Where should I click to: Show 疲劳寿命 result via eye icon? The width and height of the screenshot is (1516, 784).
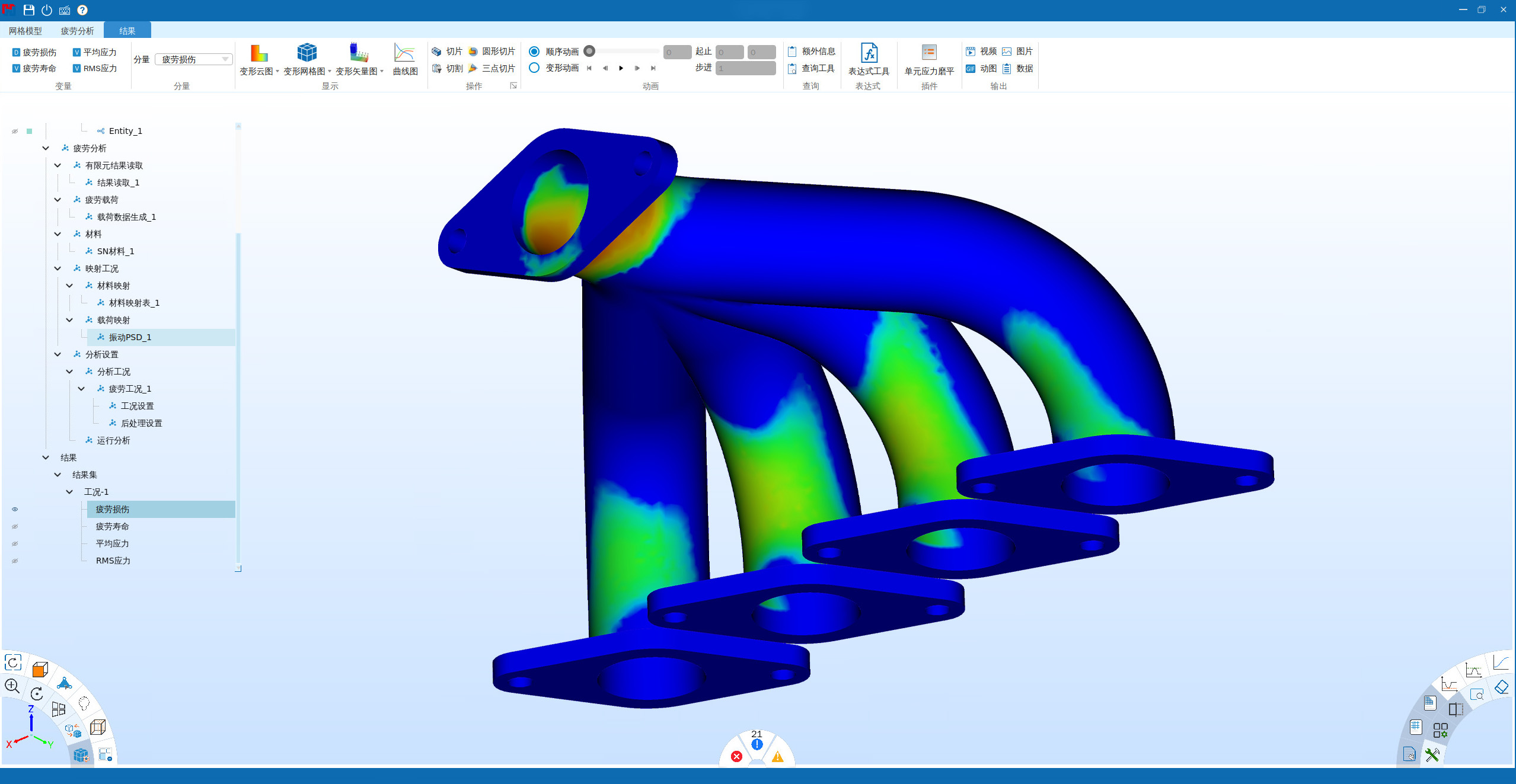click(15, 526)
